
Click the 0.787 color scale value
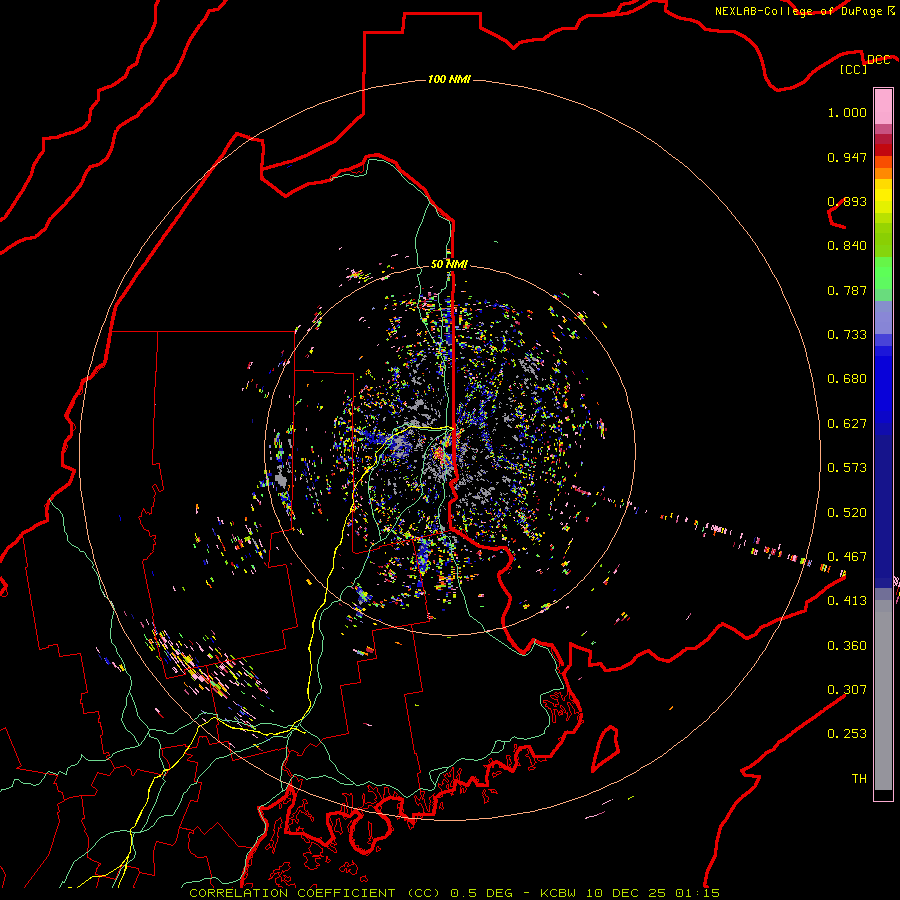pyautogui.click(x=847, y=290)
